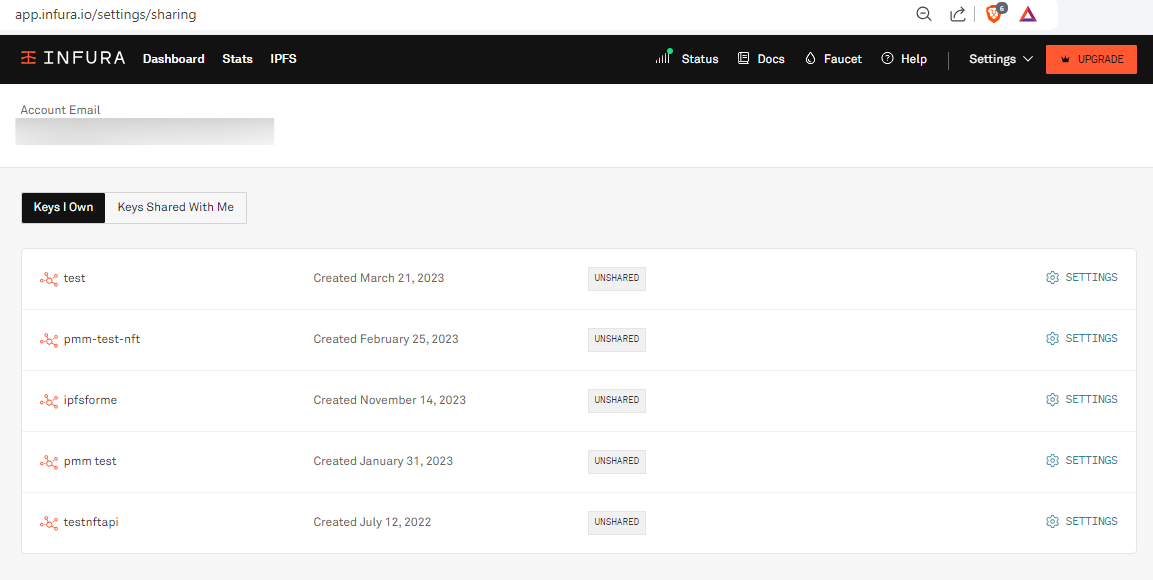Open the Dashboard nav item
The width and height of the screenshot is (1153, 580).
[173, 59]
